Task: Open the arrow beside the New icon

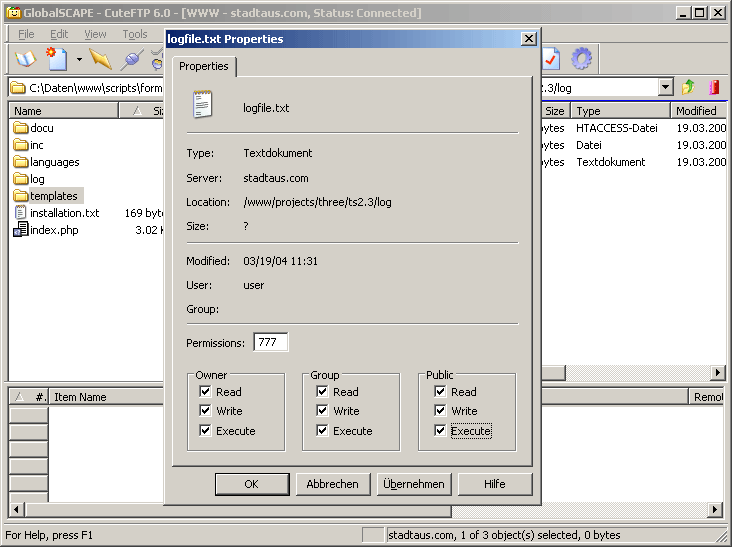Action: coord(79,59)
